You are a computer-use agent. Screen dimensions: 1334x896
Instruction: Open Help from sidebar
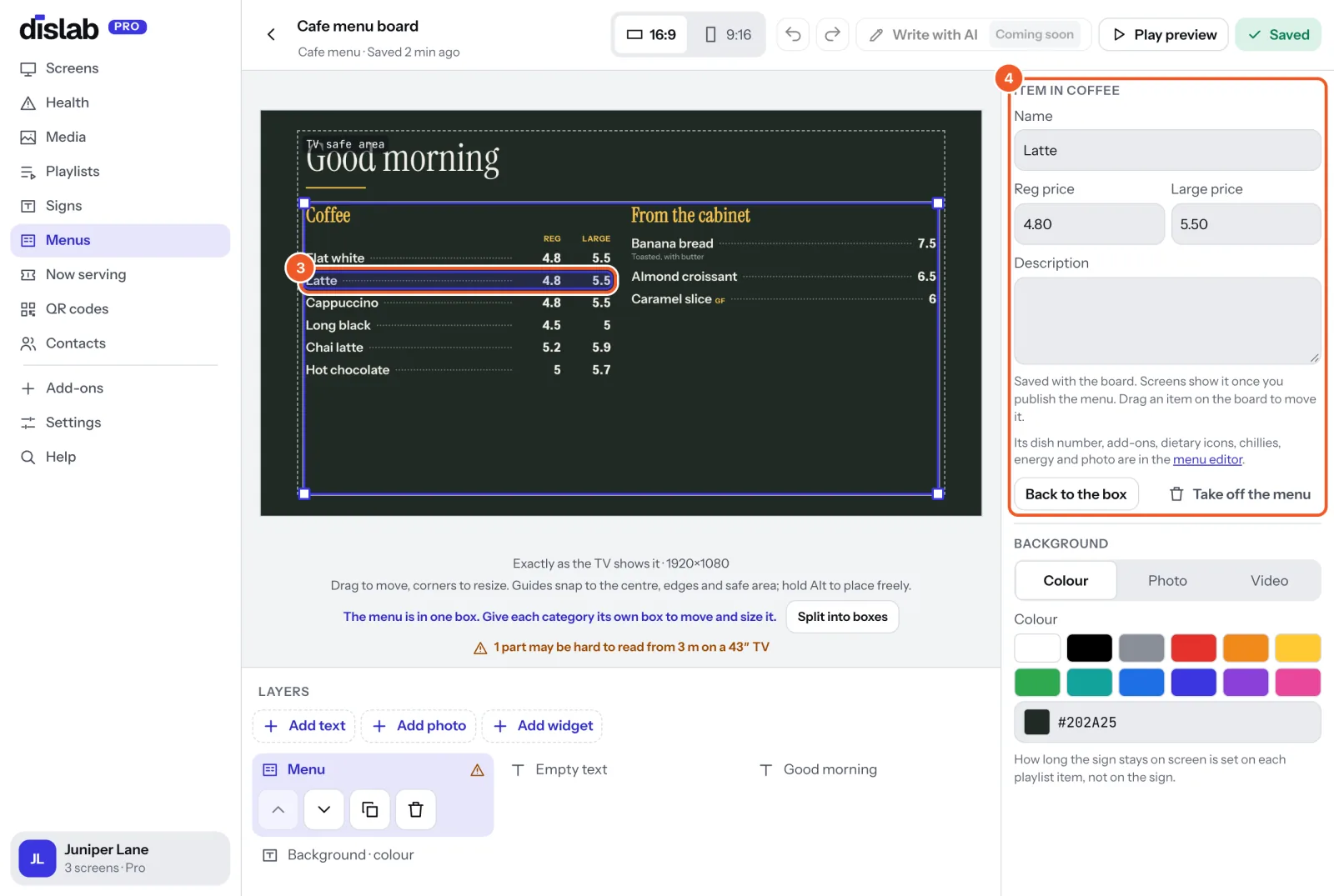coord(120,457)
